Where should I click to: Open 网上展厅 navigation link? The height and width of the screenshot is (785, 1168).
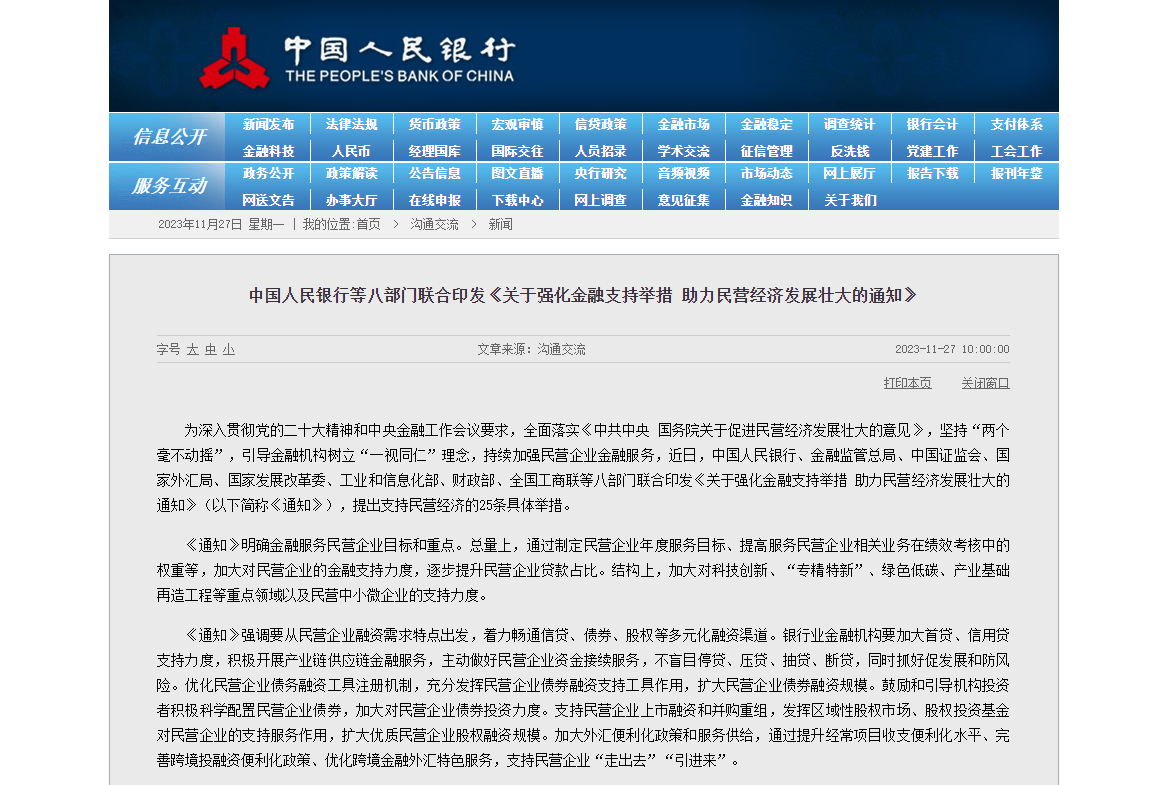pyautogui.click(x=849, y=174)
